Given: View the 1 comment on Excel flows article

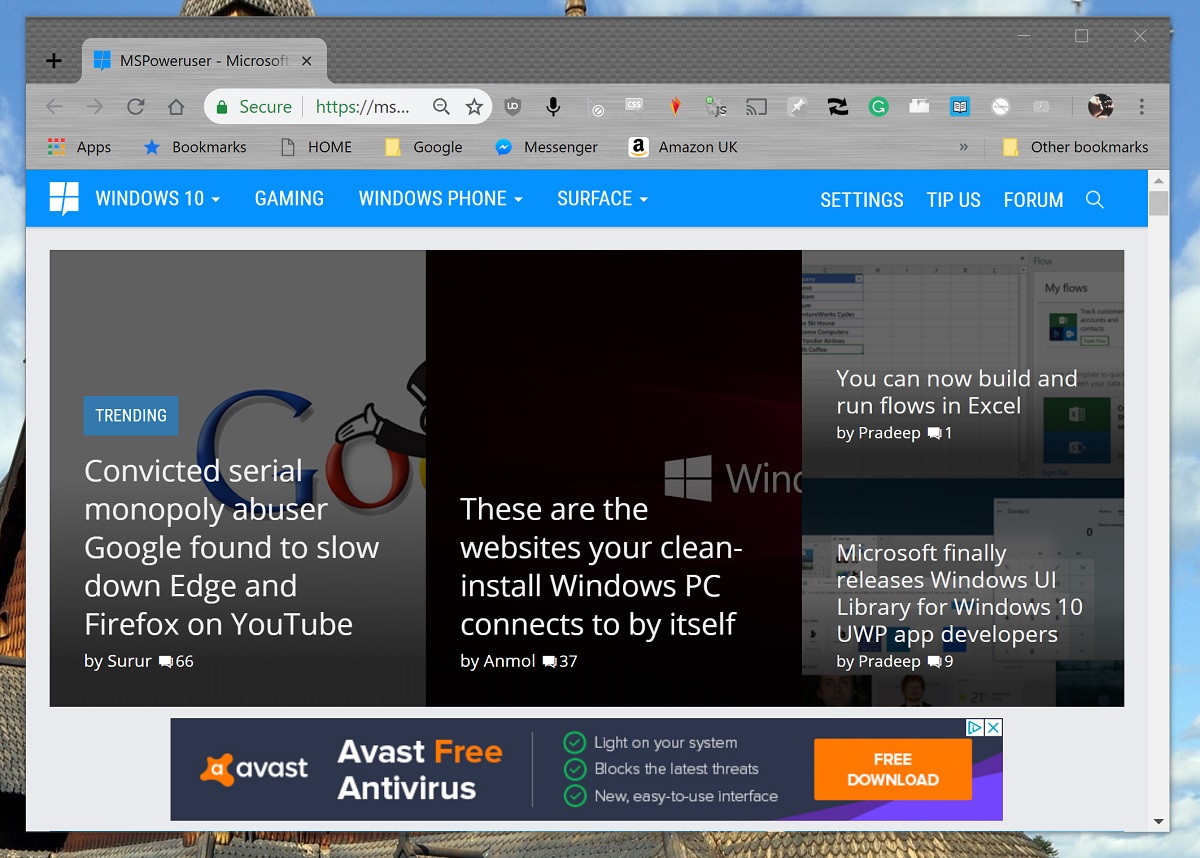Looking at the screenshot, I should (940, 433).
